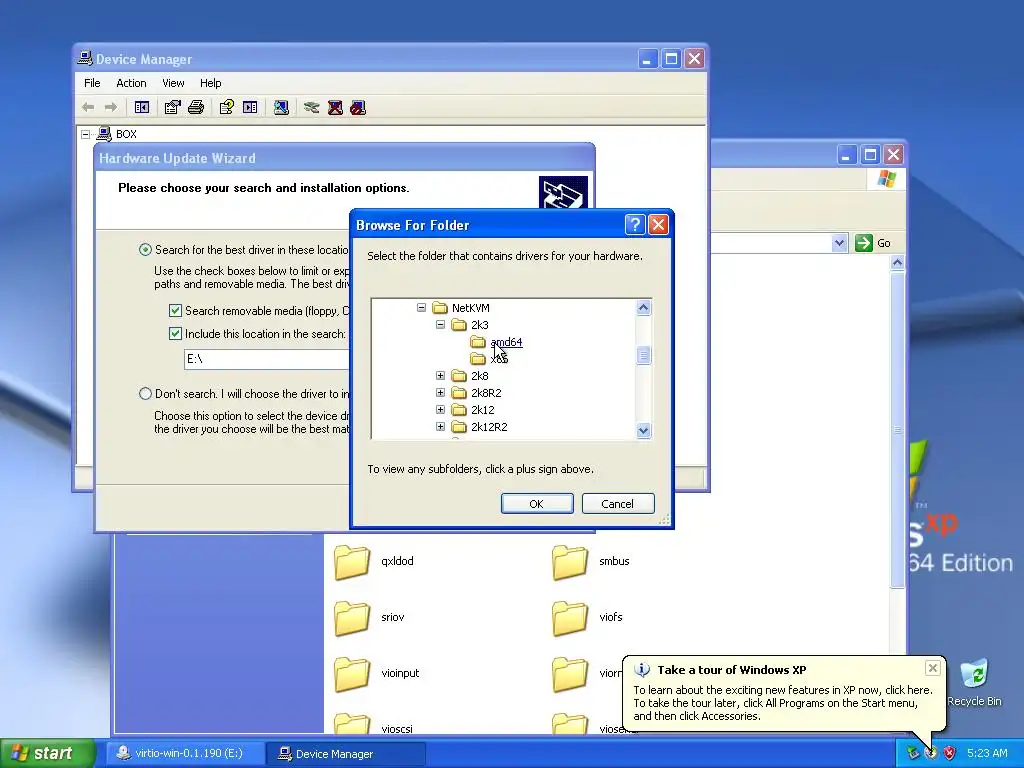1024x768 pixels.
Task: Click the red security shield tray icon
Action: 950,753
